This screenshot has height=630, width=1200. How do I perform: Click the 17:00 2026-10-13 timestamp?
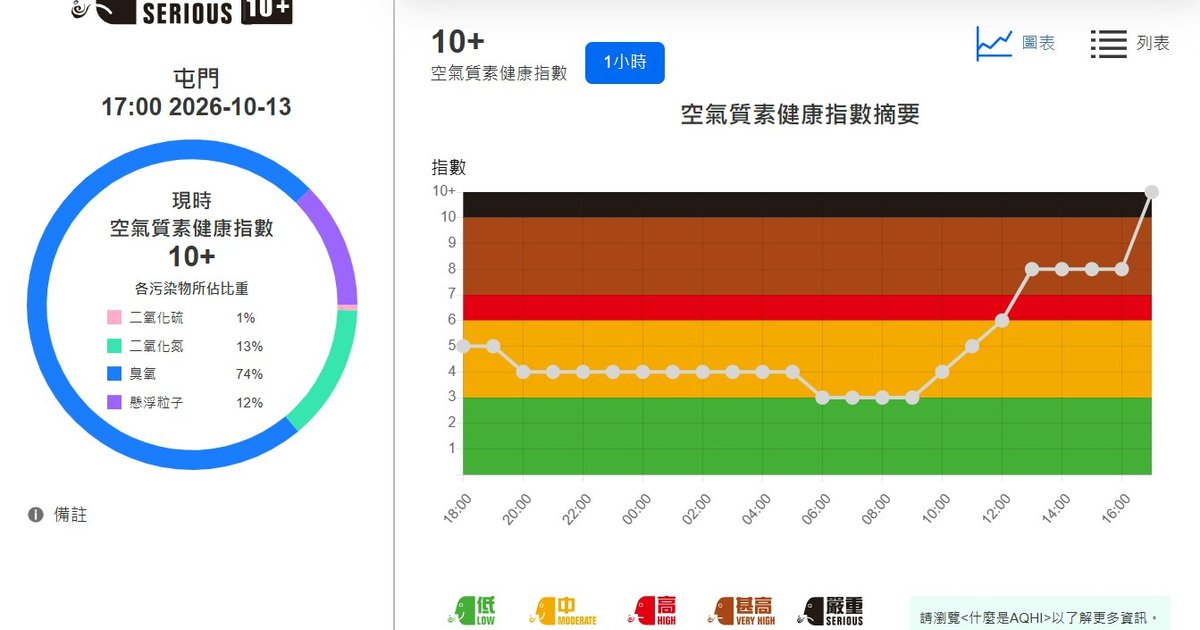coord(196,106)
